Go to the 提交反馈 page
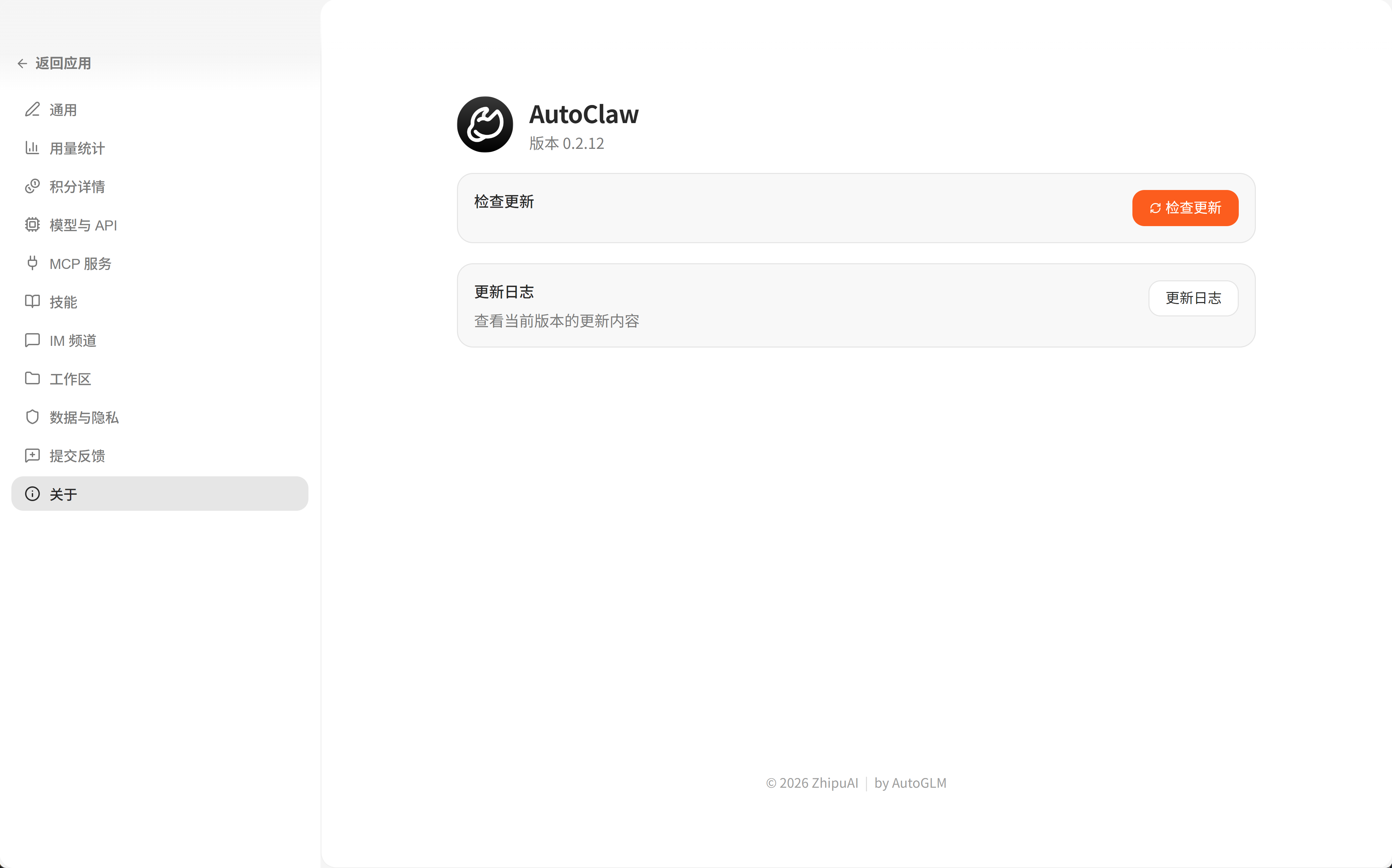Image resolution: width=1392 pixels, height=868 pixels. 77,456
